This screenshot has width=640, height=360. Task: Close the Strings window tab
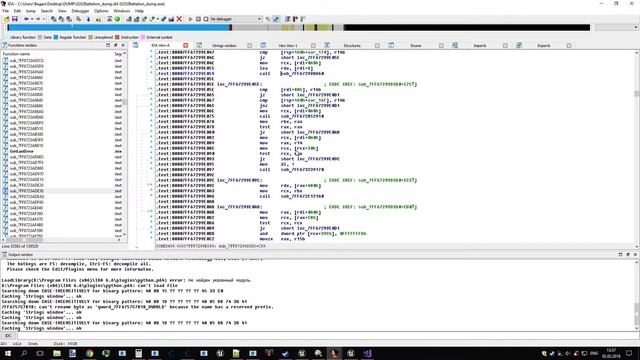pyautogui.click(x=249, y=45)
